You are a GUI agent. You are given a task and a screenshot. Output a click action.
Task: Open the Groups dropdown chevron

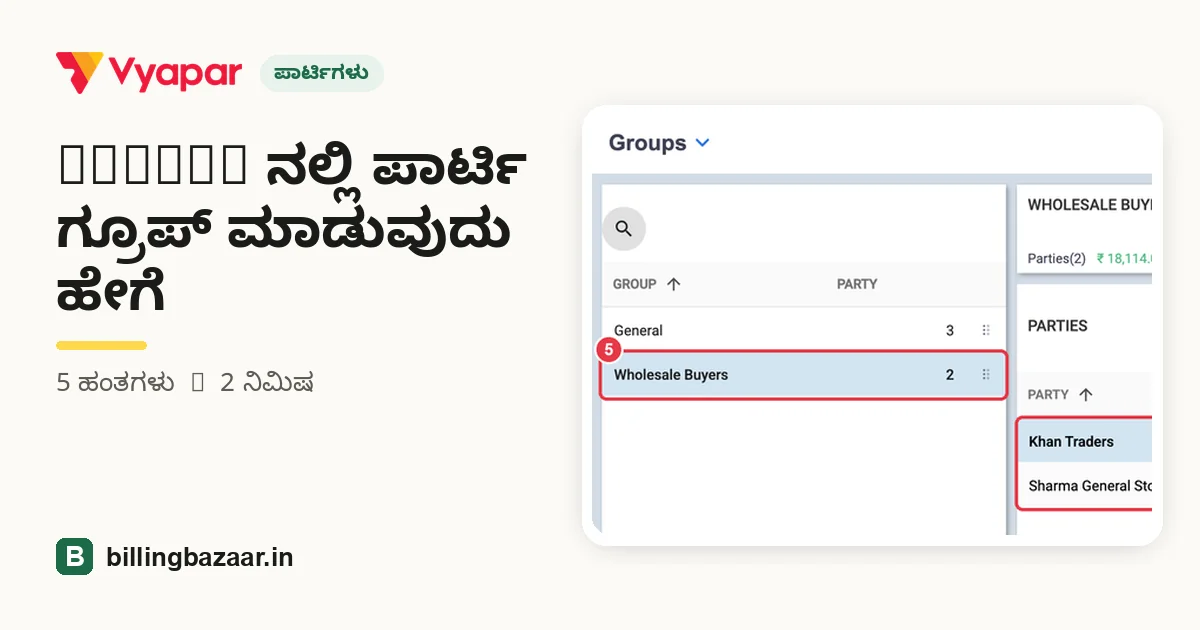pos(702,143)
